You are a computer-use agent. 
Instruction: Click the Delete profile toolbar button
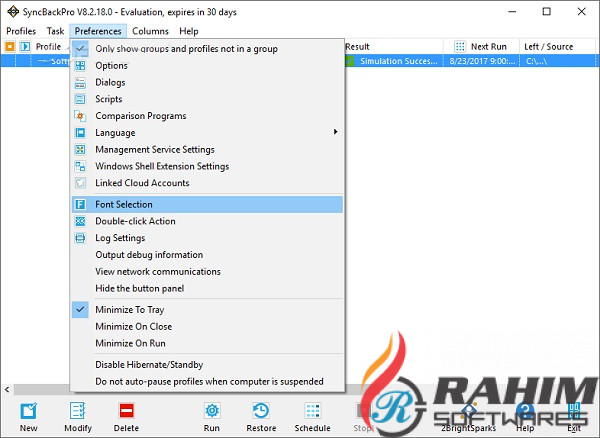click(126, 417)
